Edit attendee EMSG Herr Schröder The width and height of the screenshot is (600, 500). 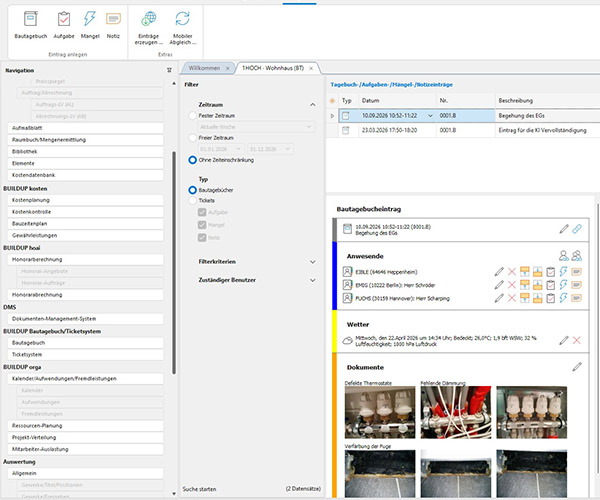tap(499, 285)
